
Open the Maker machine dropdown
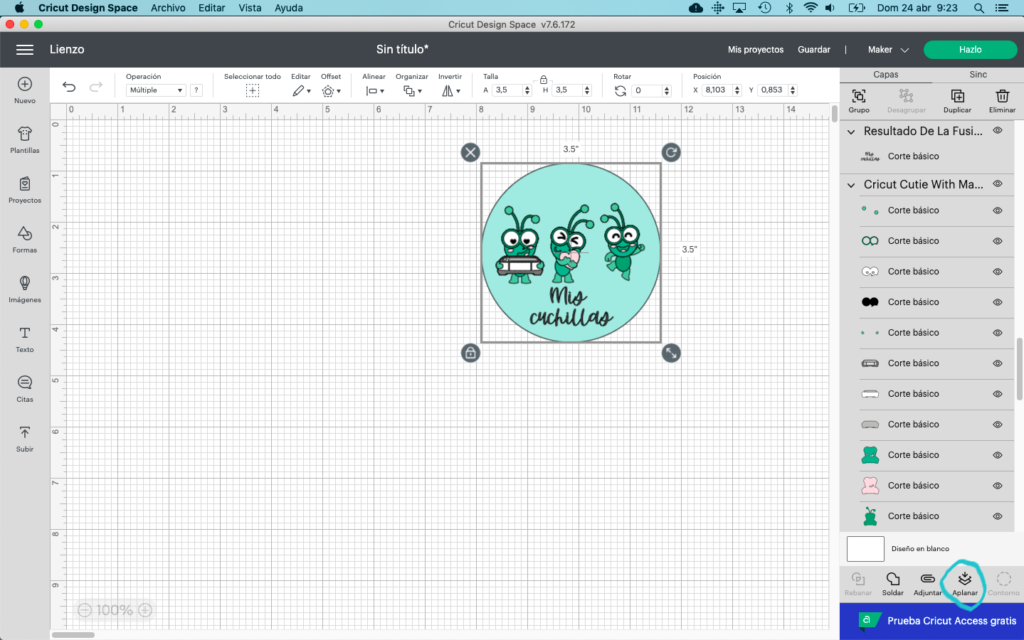pos(888,50)
